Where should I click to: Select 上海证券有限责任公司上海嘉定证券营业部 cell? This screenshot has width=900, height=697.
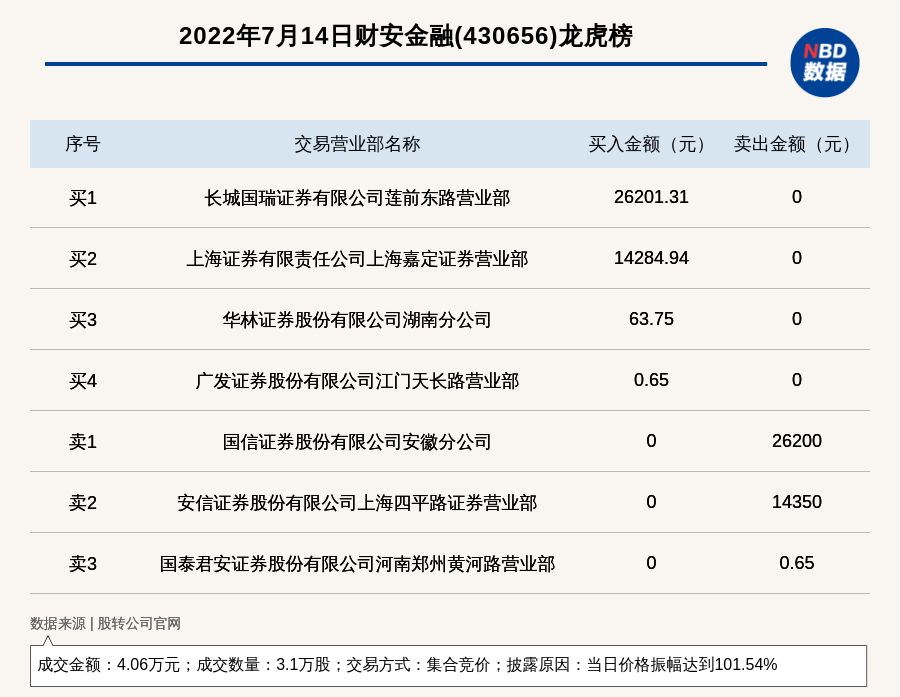pyautogui.click(x=357, y=259)
